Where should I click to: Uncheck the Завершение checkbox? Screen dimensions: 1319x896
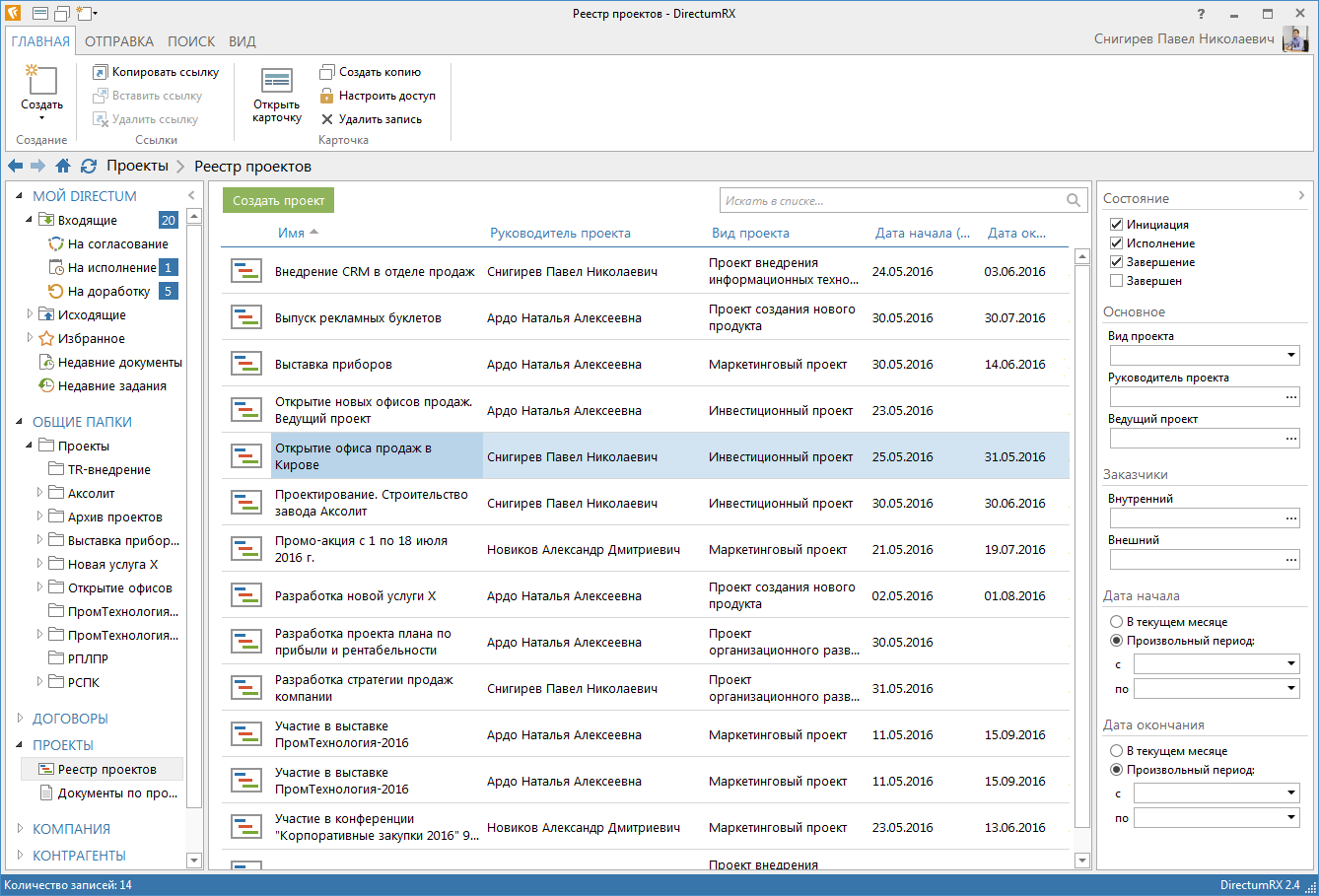tap(1117, 262)
